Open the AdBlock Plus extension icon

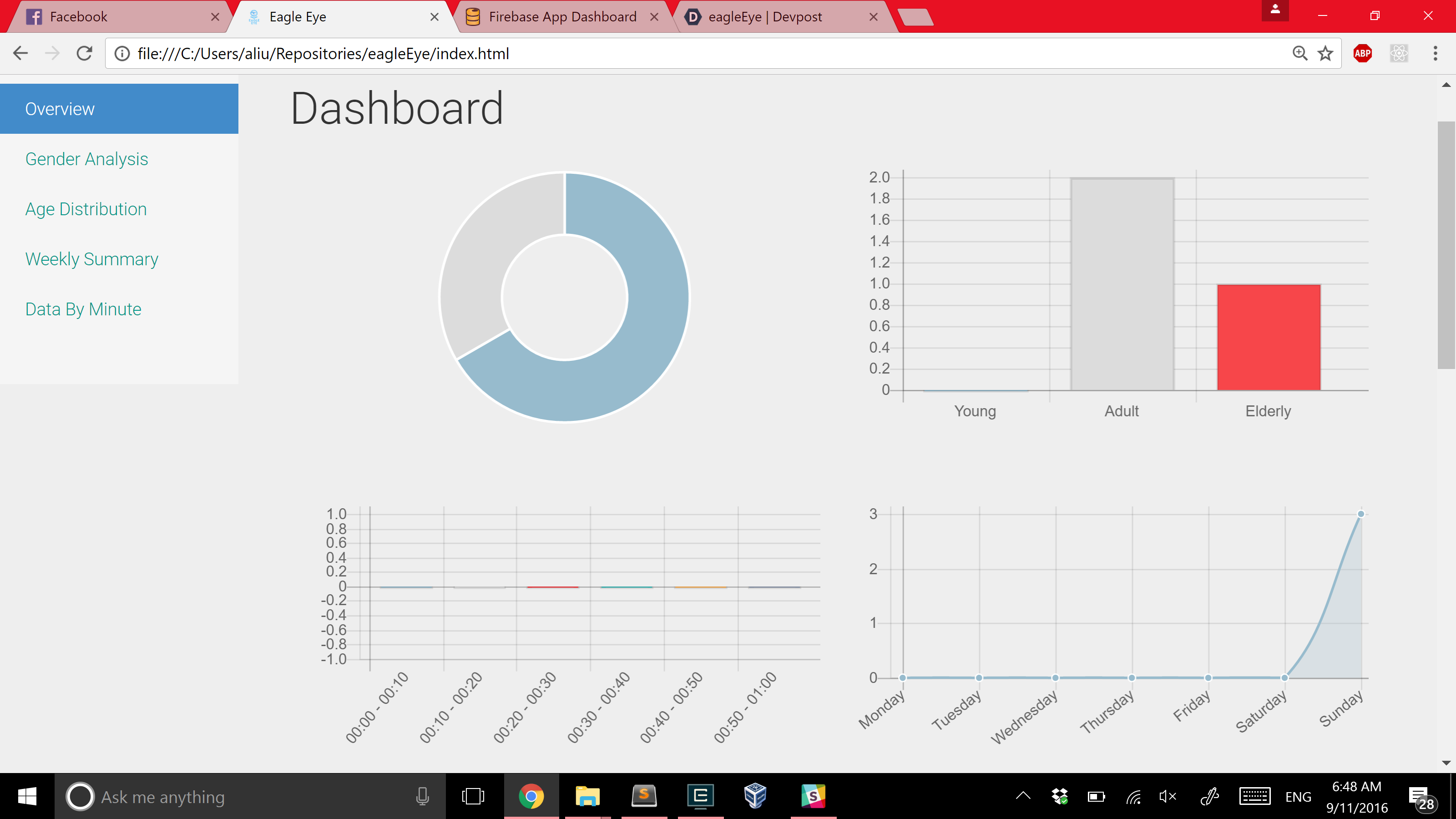tap(1362, 54)
